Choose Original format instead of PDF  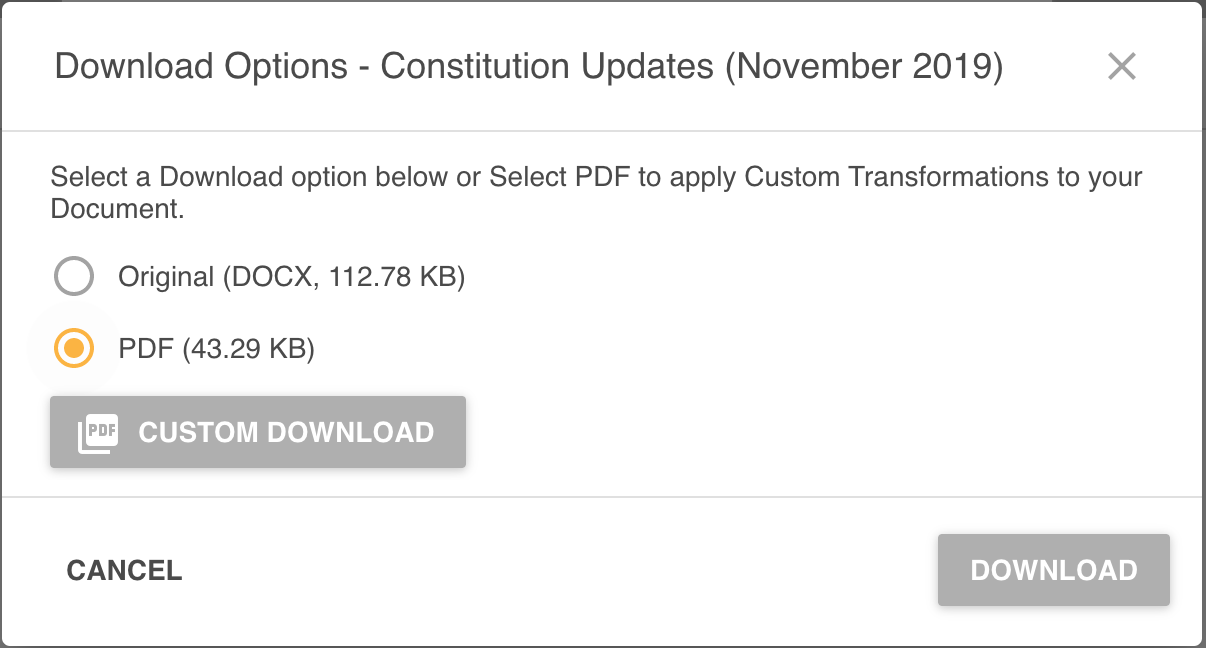pyautogui.click(x=74, y=276)
